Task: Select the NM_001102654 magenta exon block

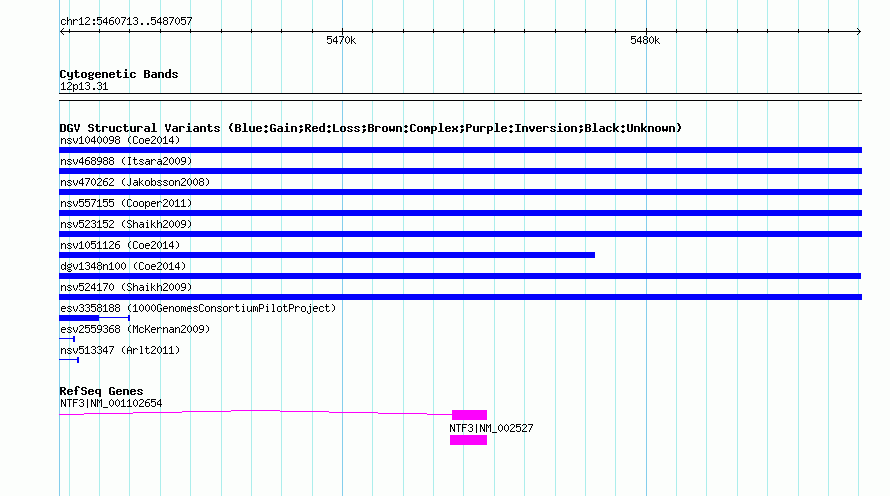Action: tap(469, 415)
